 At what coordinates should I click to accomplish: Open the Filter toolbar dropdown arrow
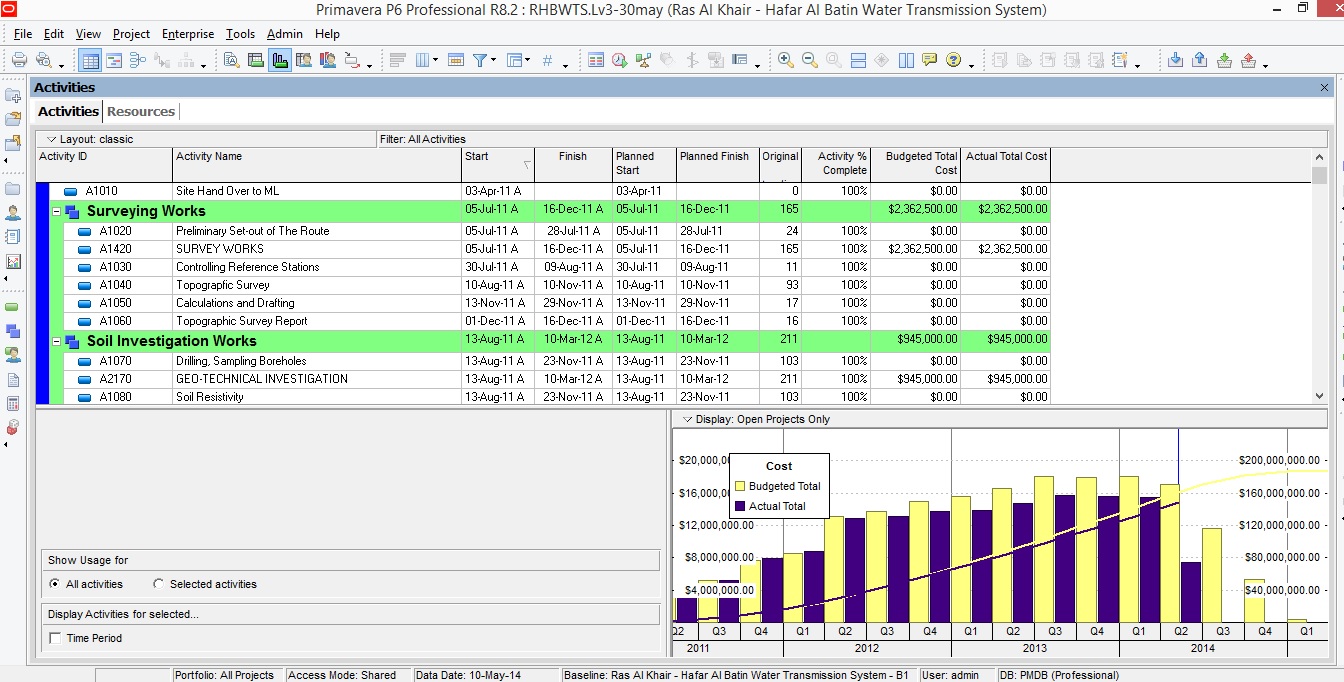[x=494, y=61]
